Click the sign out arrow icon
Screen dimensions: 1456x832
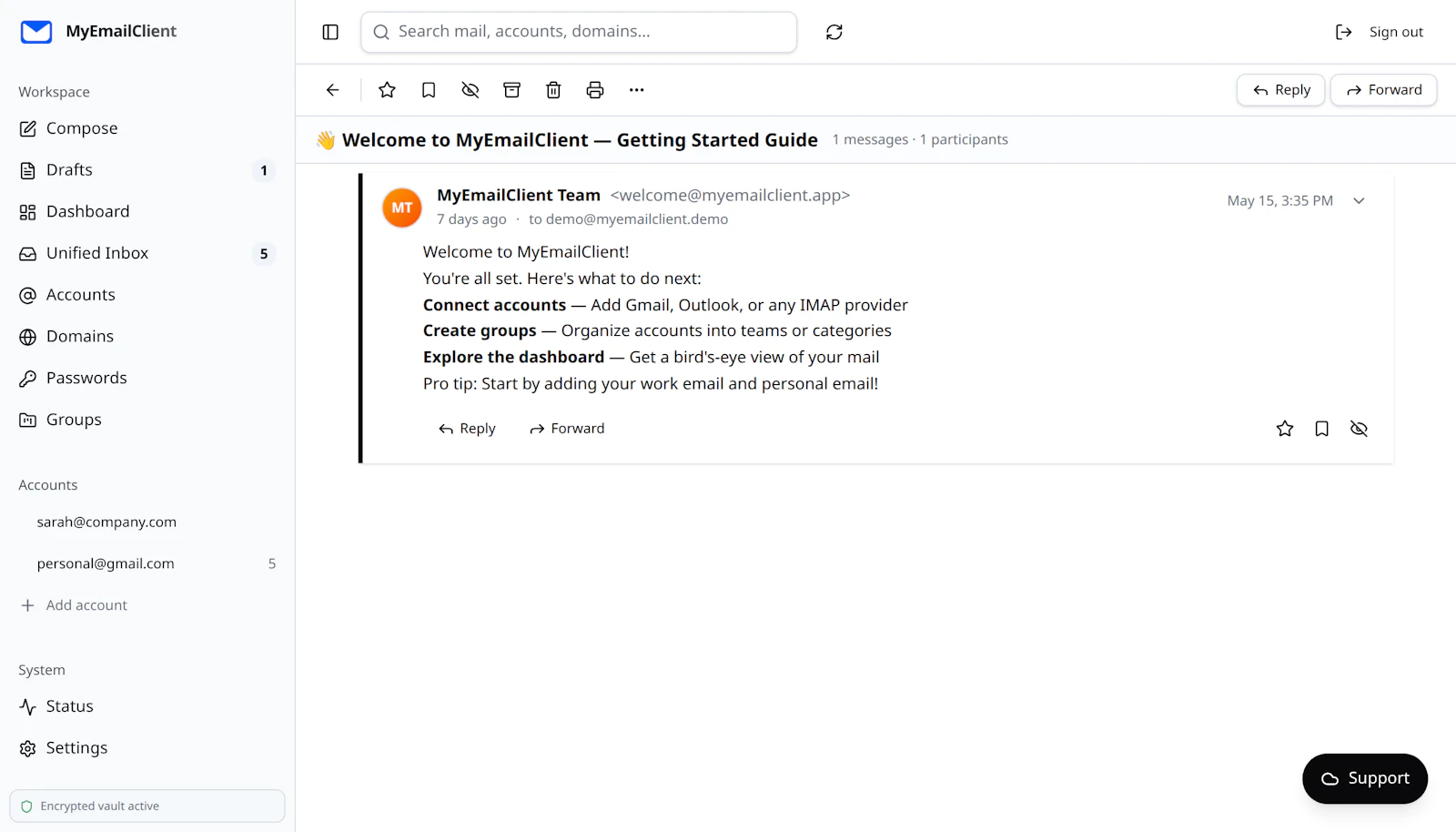click(1343, 32)
